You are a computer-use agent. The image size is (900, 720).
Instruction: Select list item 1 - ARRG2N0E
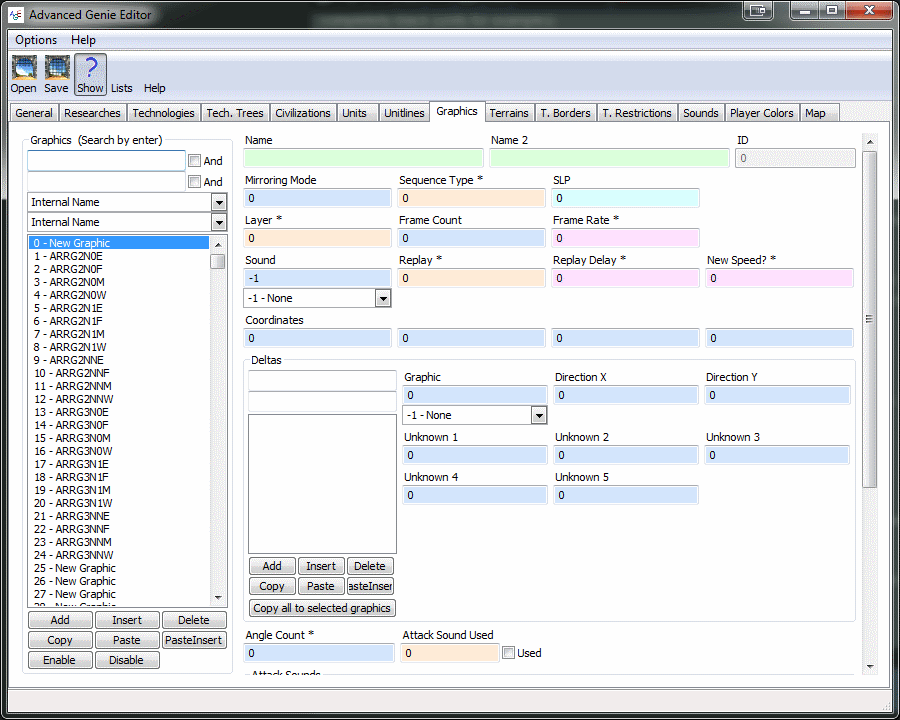(x=118, y=256)
